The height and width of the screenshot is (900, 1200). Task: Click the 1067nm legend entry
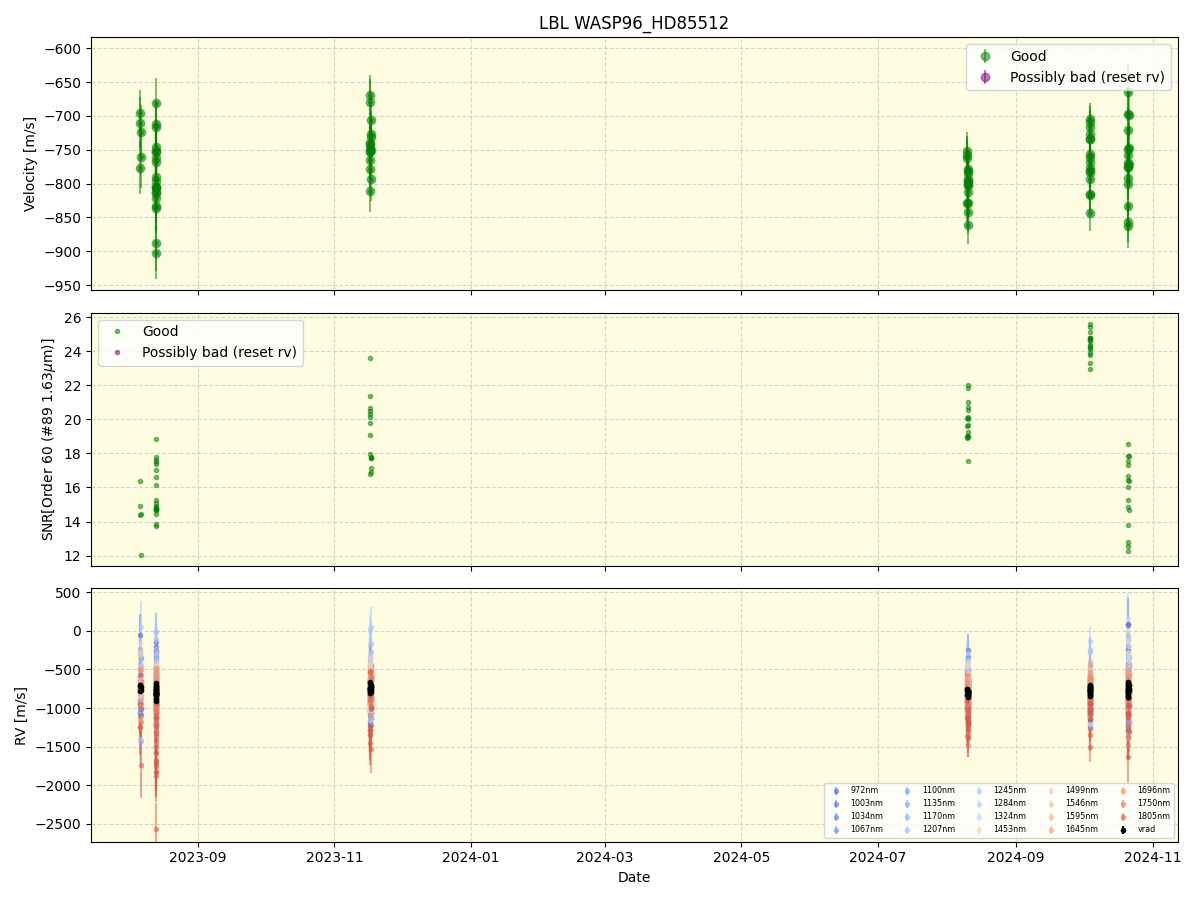point(867,830)
